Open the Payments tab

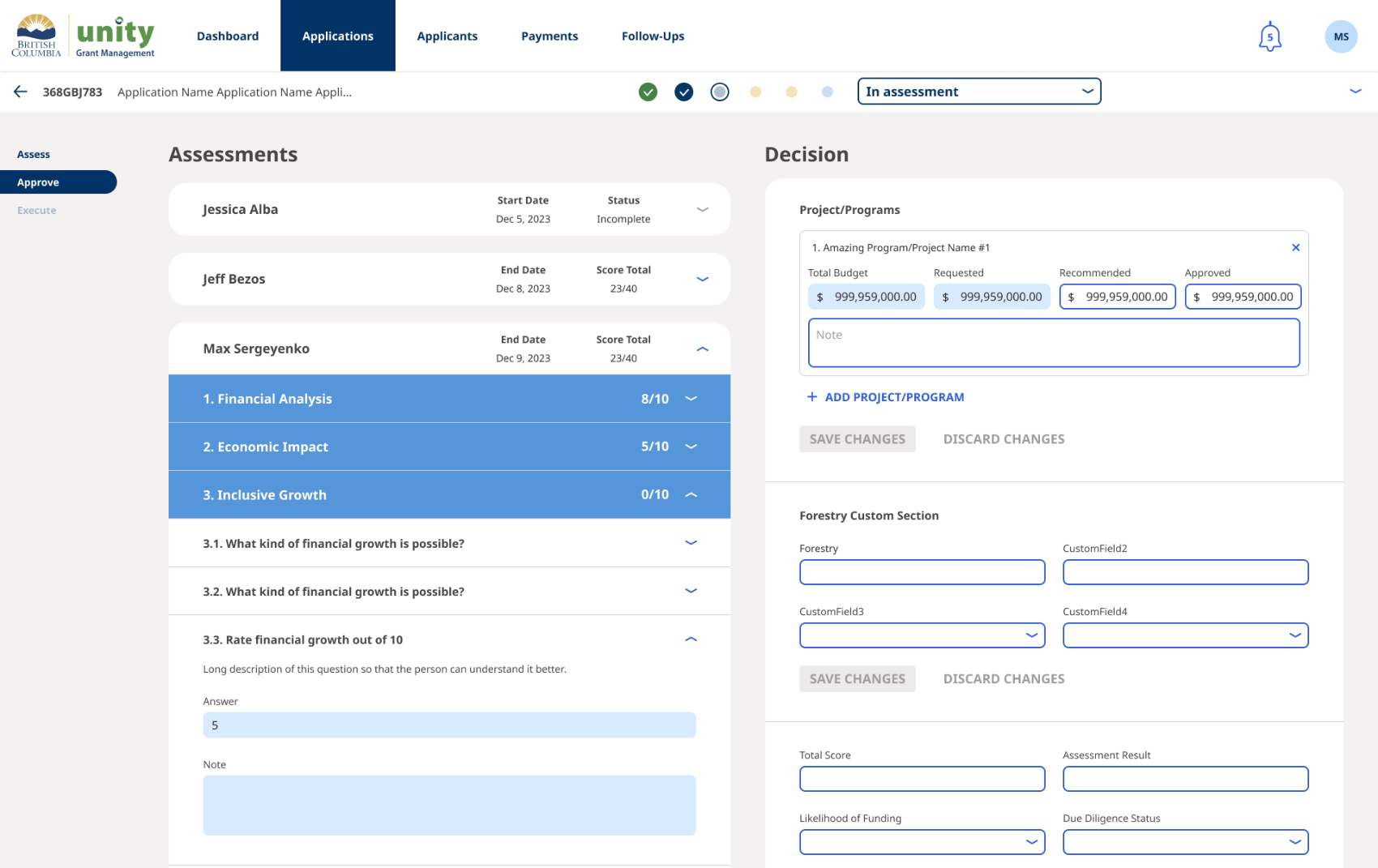[x=550, y=36]
